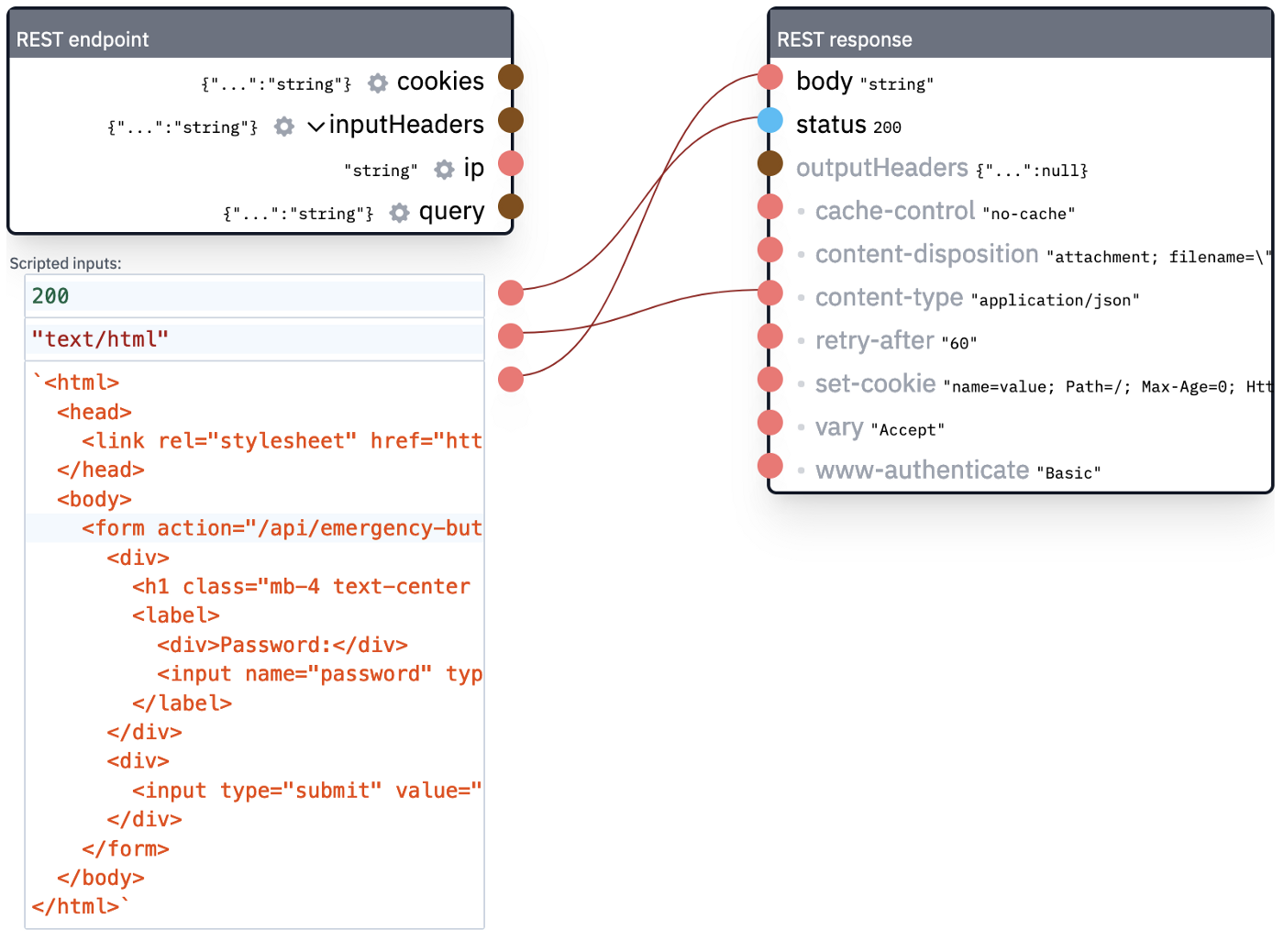Click the query field label
The height and width of the screenshot is (952, 1284).
click(x=451, y=212)
